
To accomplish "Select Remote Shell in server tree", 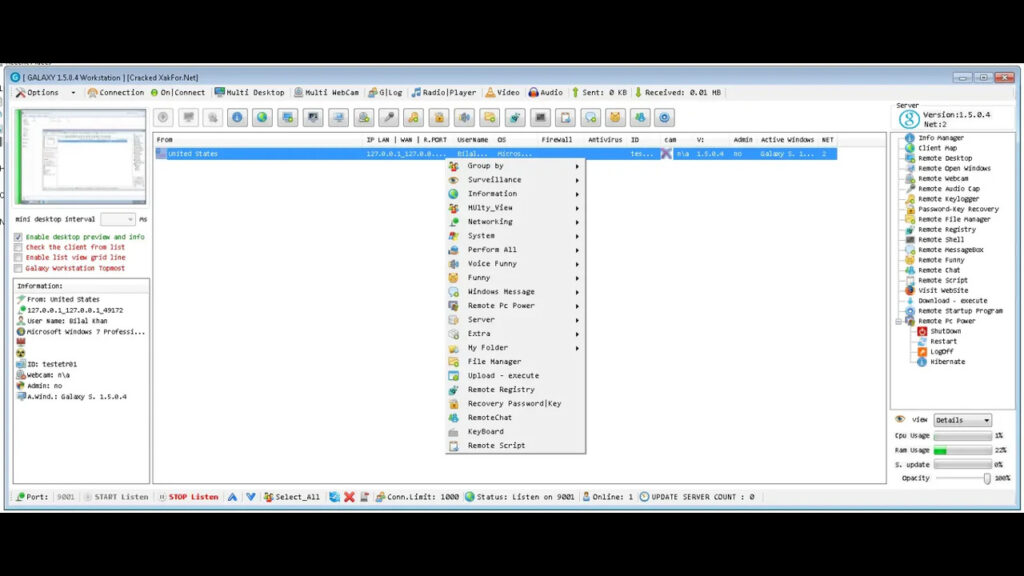I will [934, 240].
